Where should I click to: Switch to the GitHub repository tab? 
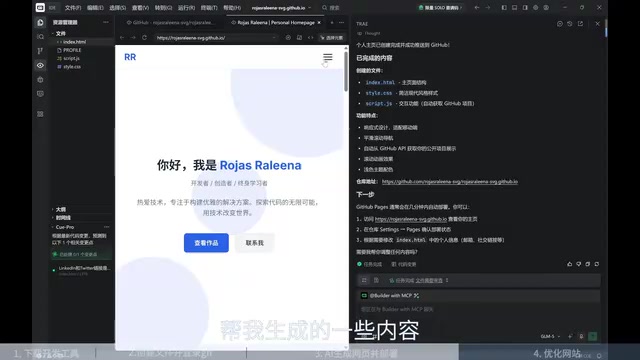(x=170, y=23)
